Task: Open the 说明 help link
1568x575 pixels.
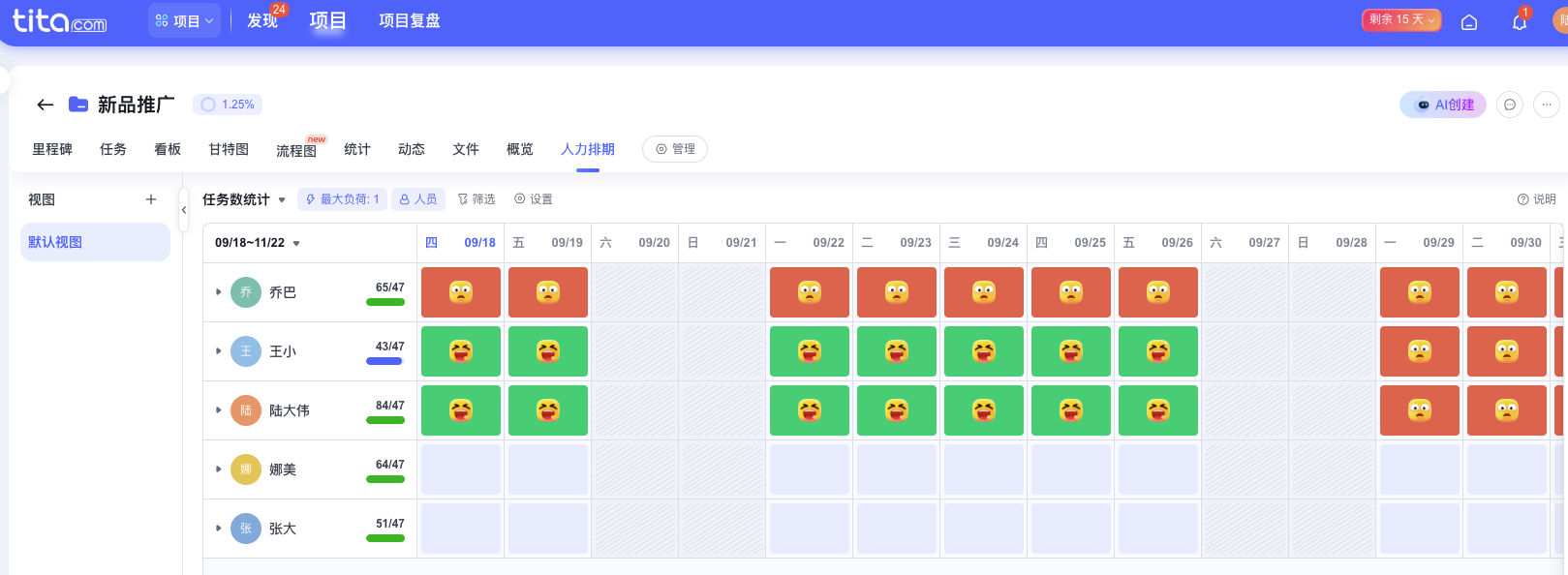Action: click(1537, 199)
